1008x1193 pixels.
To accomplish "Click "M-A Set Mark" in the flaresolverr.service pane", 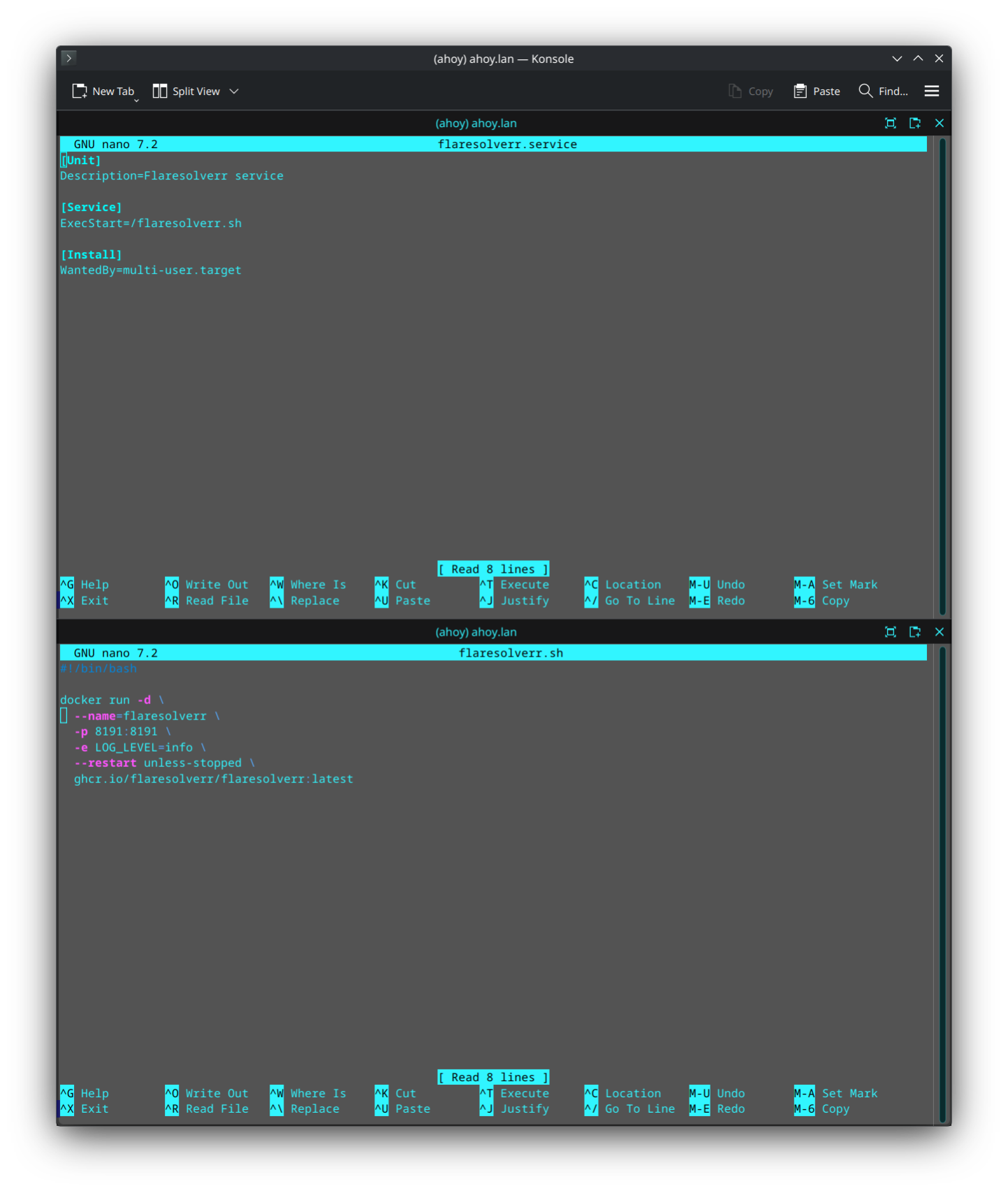I will click(x=835, y=585).
